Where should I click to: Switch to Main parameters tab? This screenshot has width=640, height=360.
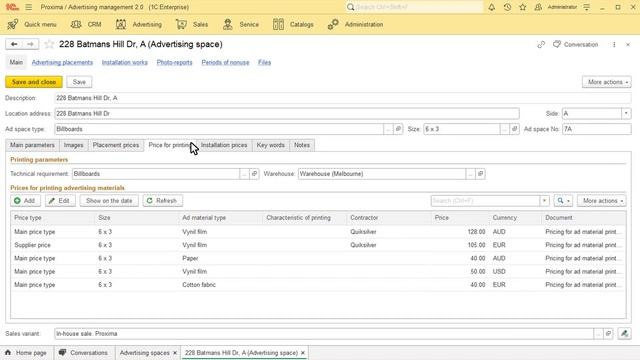(x=32, y=145)
